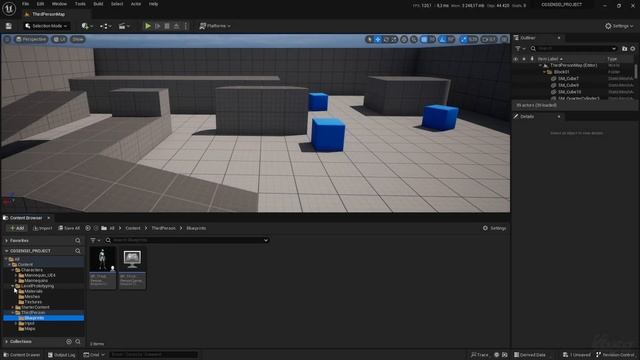This screenshot has height=360, width=640.
Task: Focus the Outliner search field
Action: [x=573, y=49]
